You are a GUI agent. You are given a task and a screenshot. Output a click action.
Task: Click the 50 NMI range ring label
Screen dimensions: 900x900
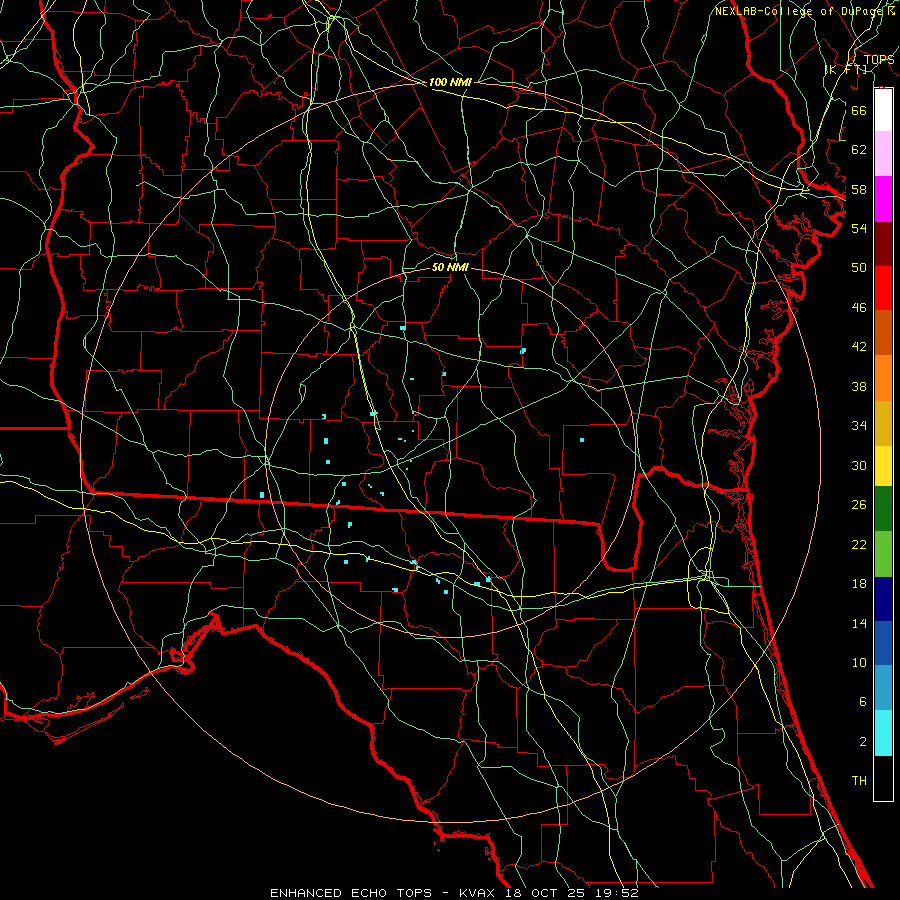[450, 267]
